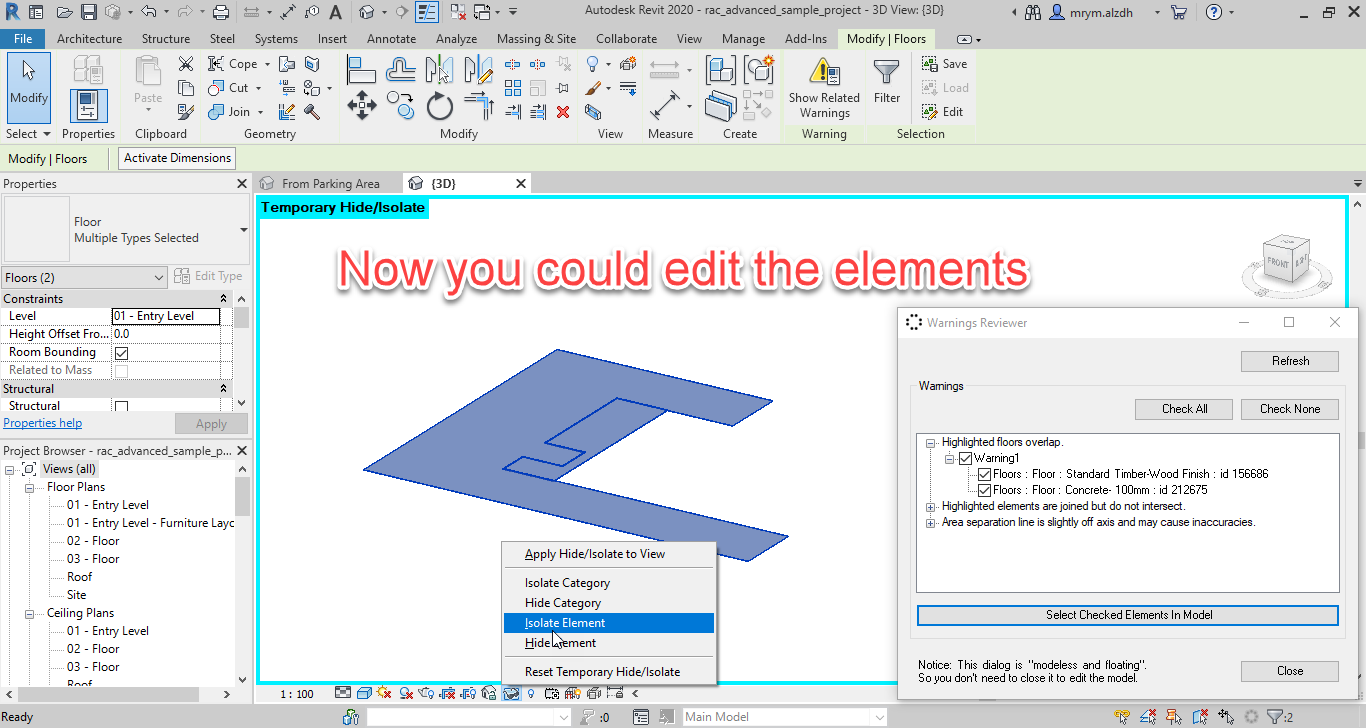
Task: Click the Check None button
Action: 1290,409
